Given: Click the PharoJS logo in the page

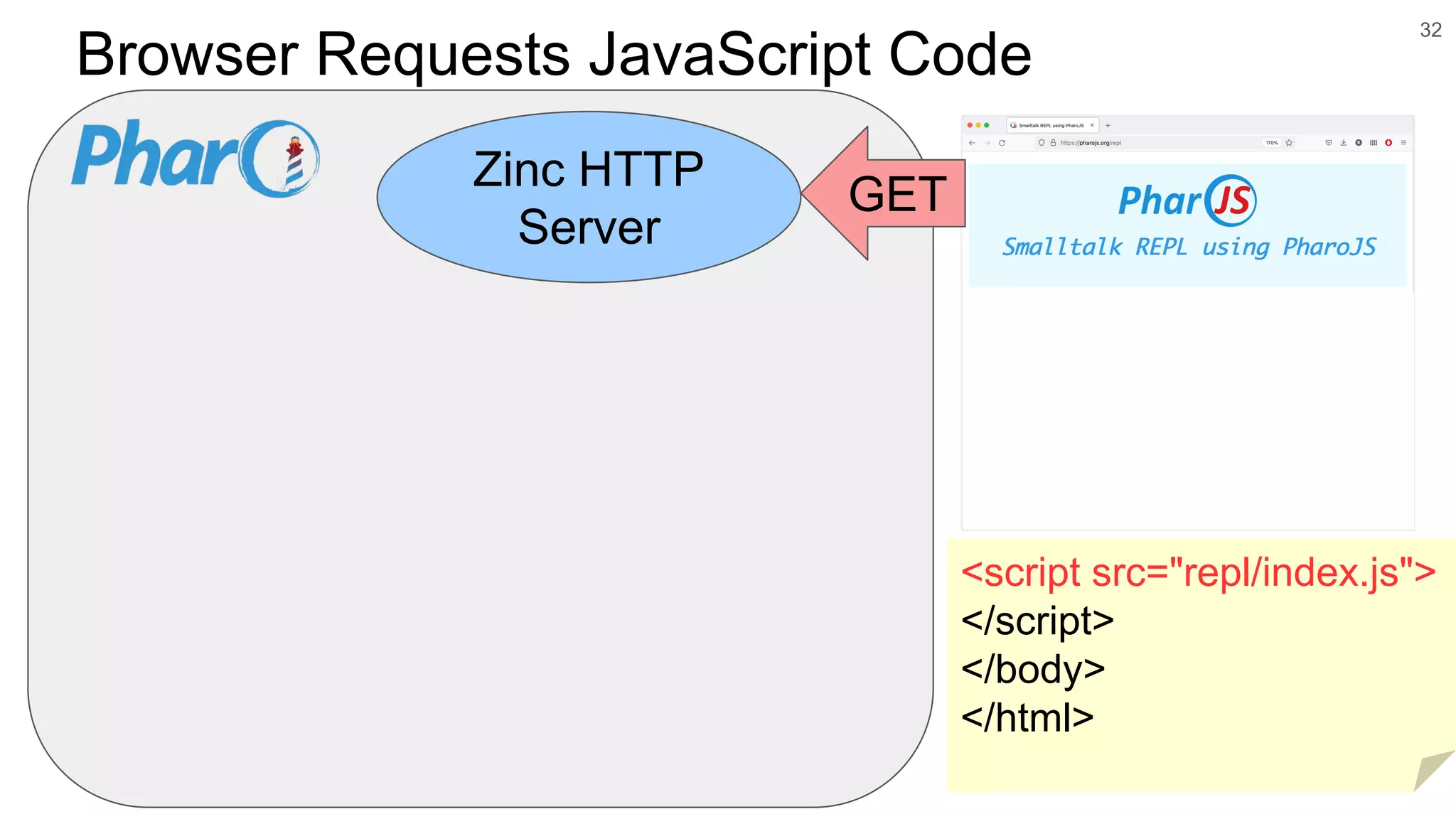Looking at the screenshot, I should 1187,200.
